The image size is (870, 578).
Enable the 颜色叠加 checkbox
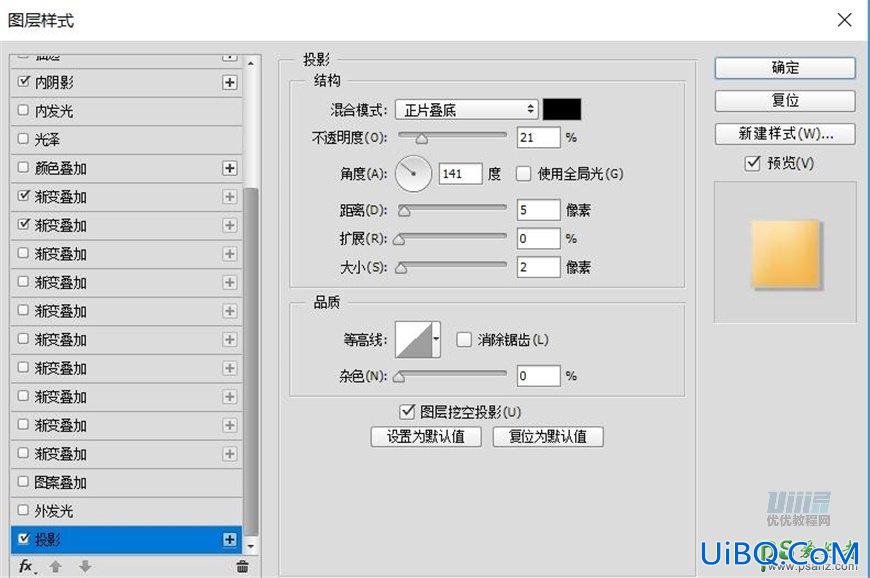(x=23, y=167)
